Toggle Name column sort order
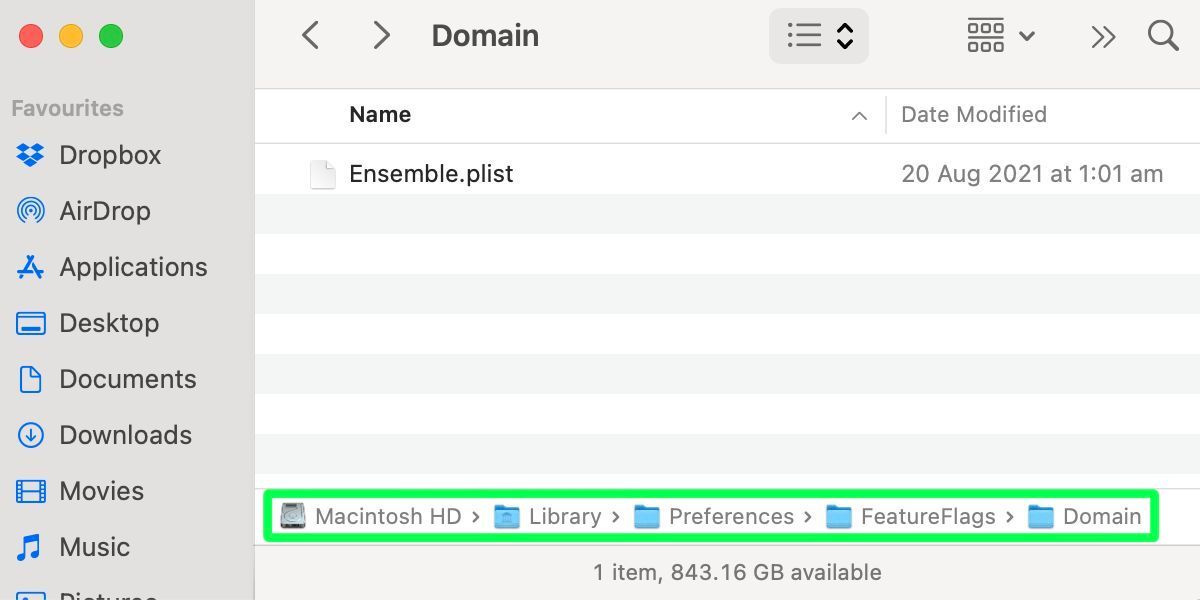 coord(380,114)
